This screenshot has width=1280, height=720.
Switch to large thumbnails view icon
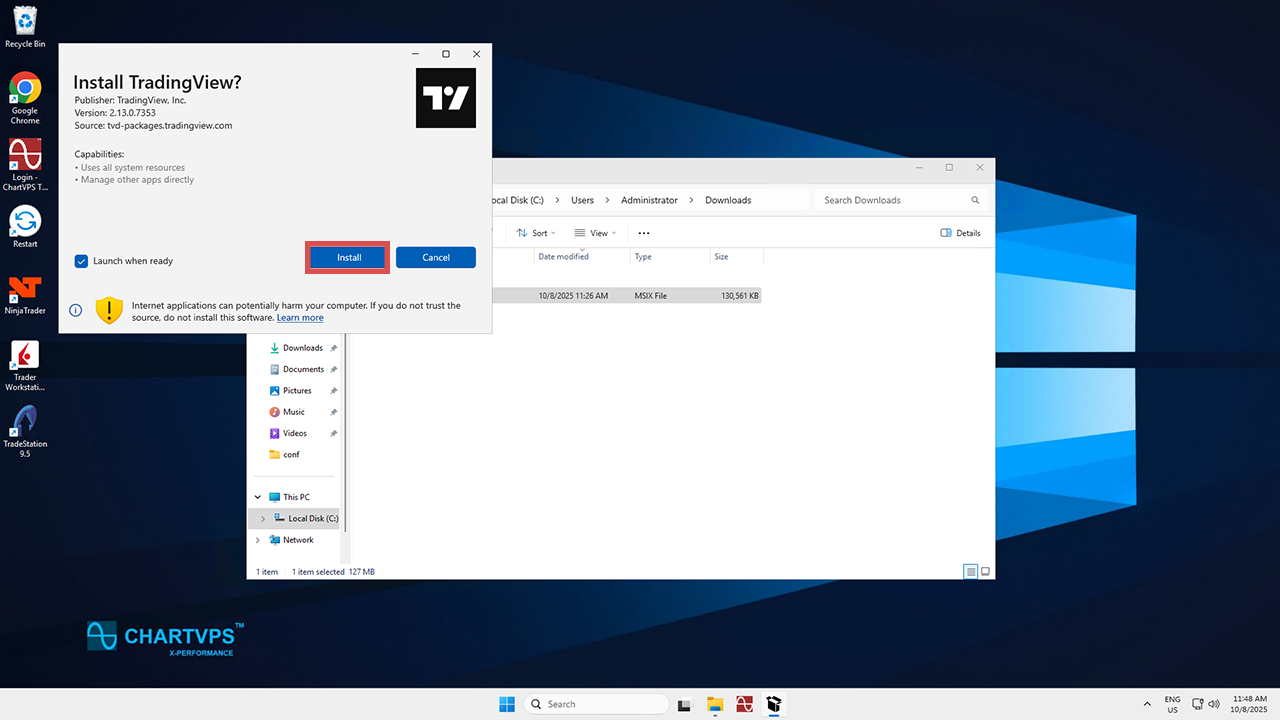click(985, 572)
